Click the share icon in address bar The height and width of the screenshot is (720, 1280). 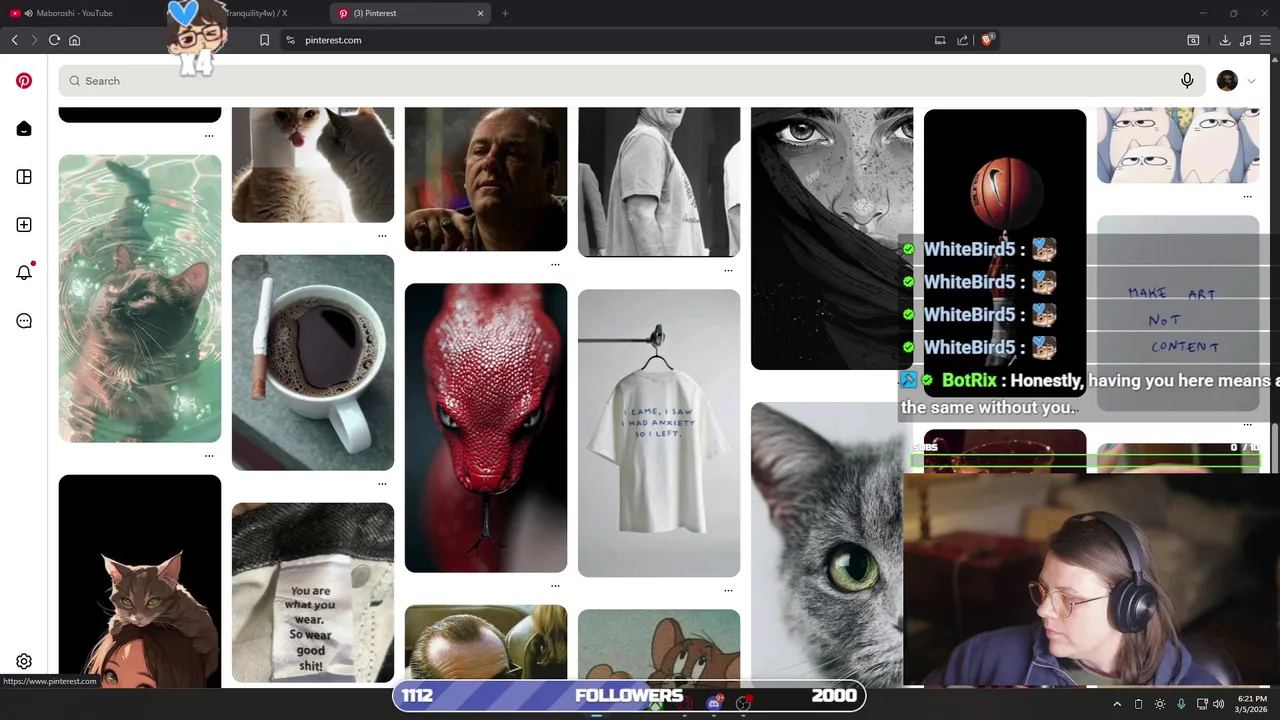[x=962, y=40]
